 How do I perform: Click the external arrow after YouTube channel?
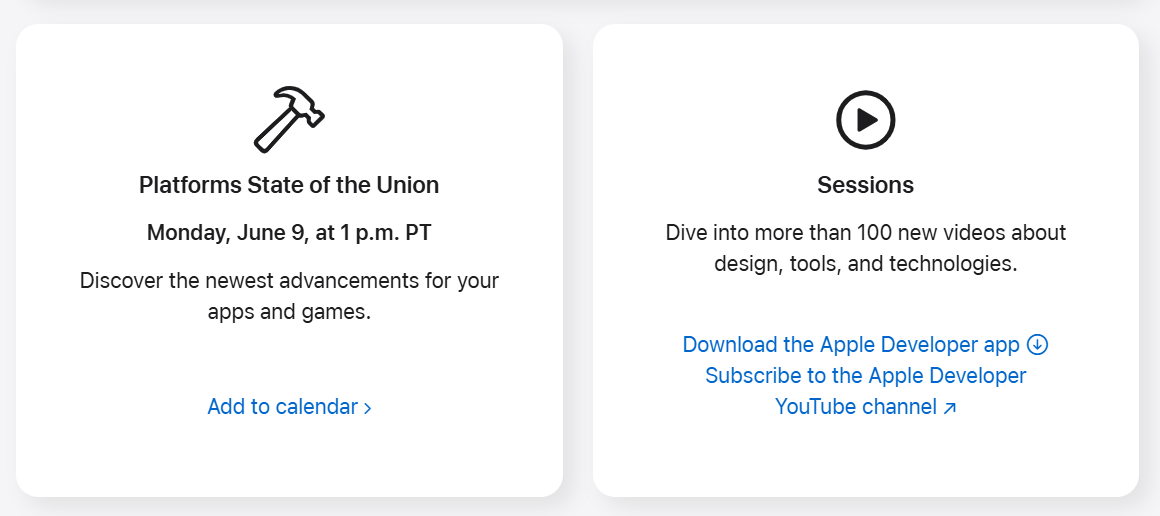click(950, 408)
